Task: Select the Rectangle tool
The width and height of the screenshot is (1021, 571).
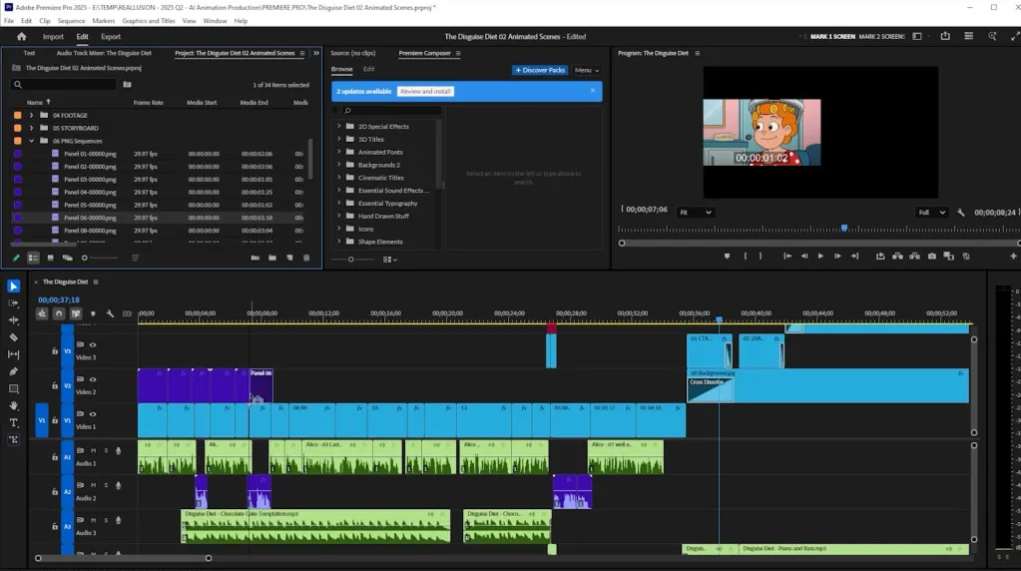Action: pyautogui.click(x=14, y=389)
